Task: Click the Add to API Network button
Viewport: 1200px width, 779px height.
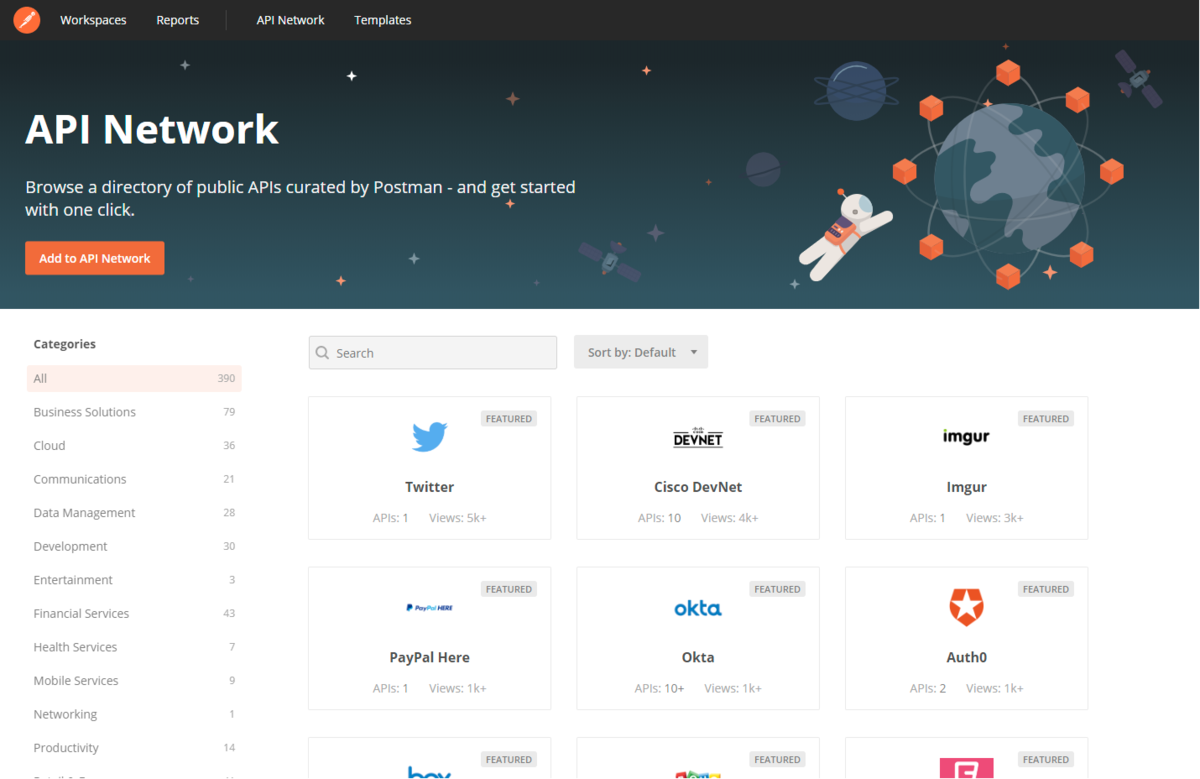Action: [x=95, y=258]
